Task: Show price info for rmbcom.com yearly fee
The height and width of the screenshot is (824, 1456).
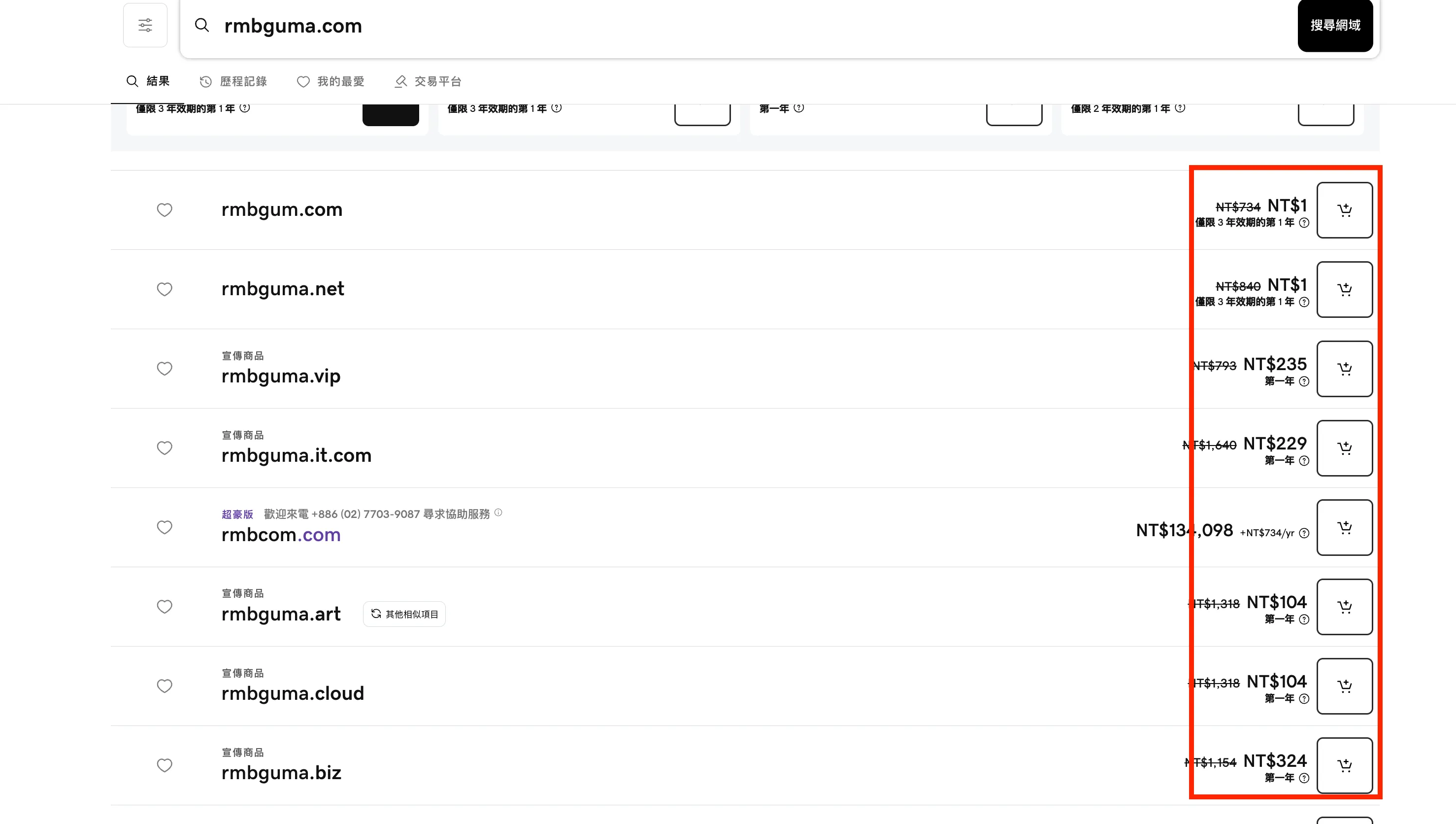Action: pos(1304,533)
